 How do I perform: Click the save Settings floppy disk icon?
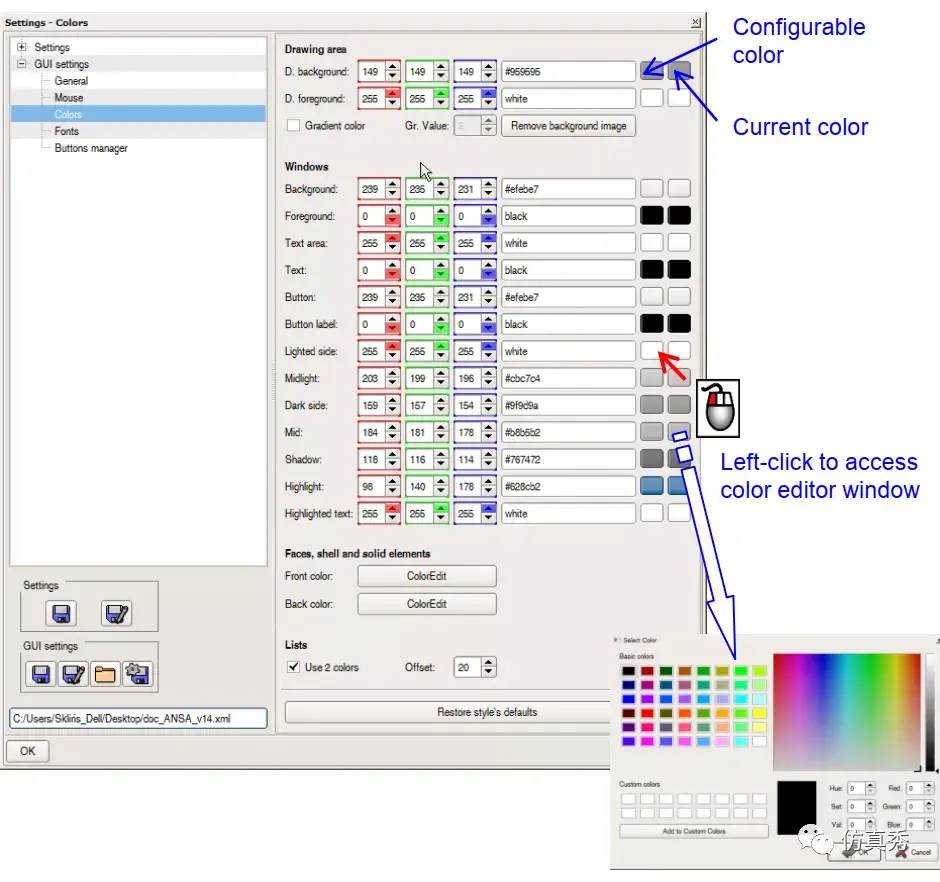click(x=61, y=613)
